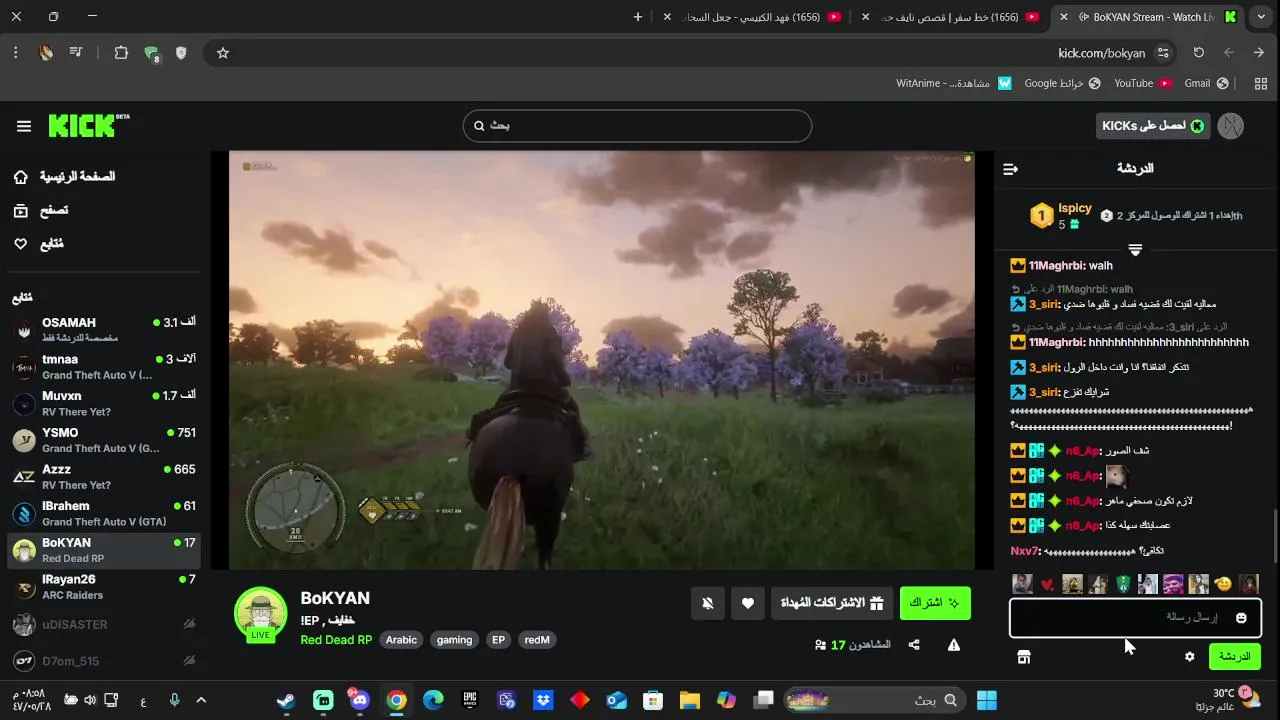Report the stream with warning icon
This screenshot has width=1280, height=720.
click(x=954, y=645)
